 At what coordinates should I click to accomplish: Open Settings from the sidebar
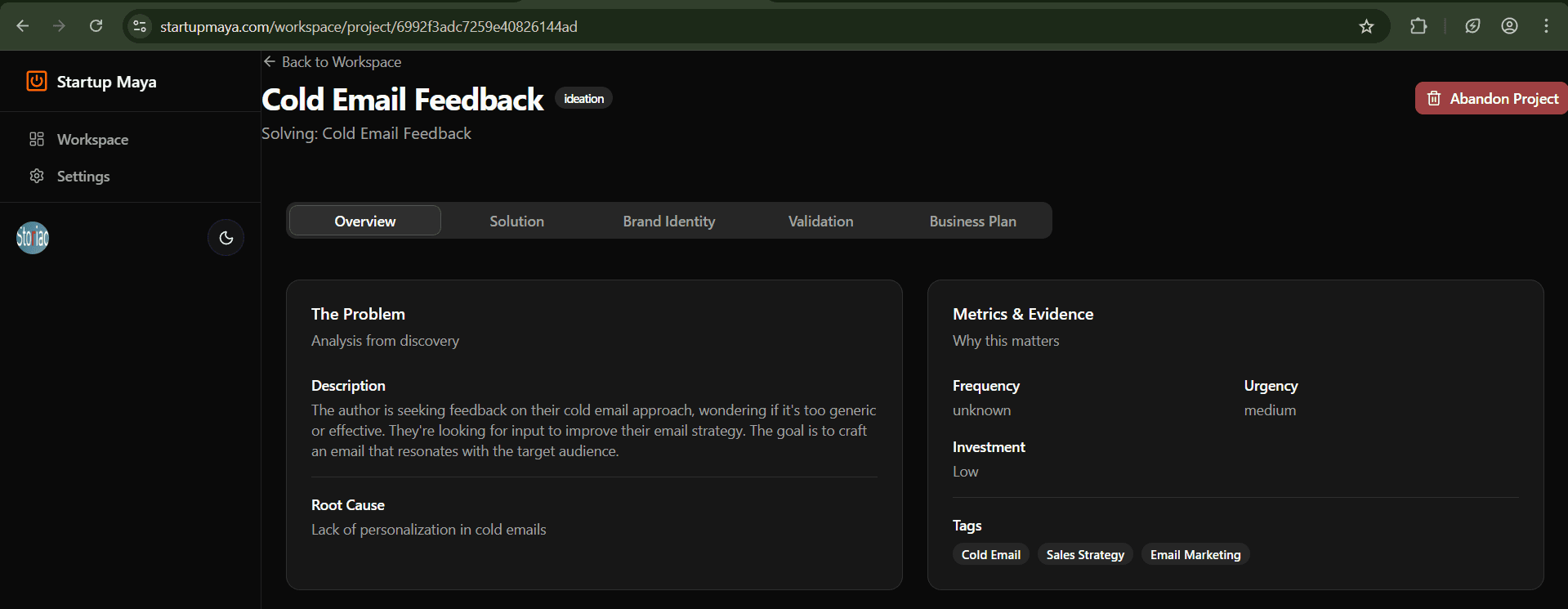point(83,177)
